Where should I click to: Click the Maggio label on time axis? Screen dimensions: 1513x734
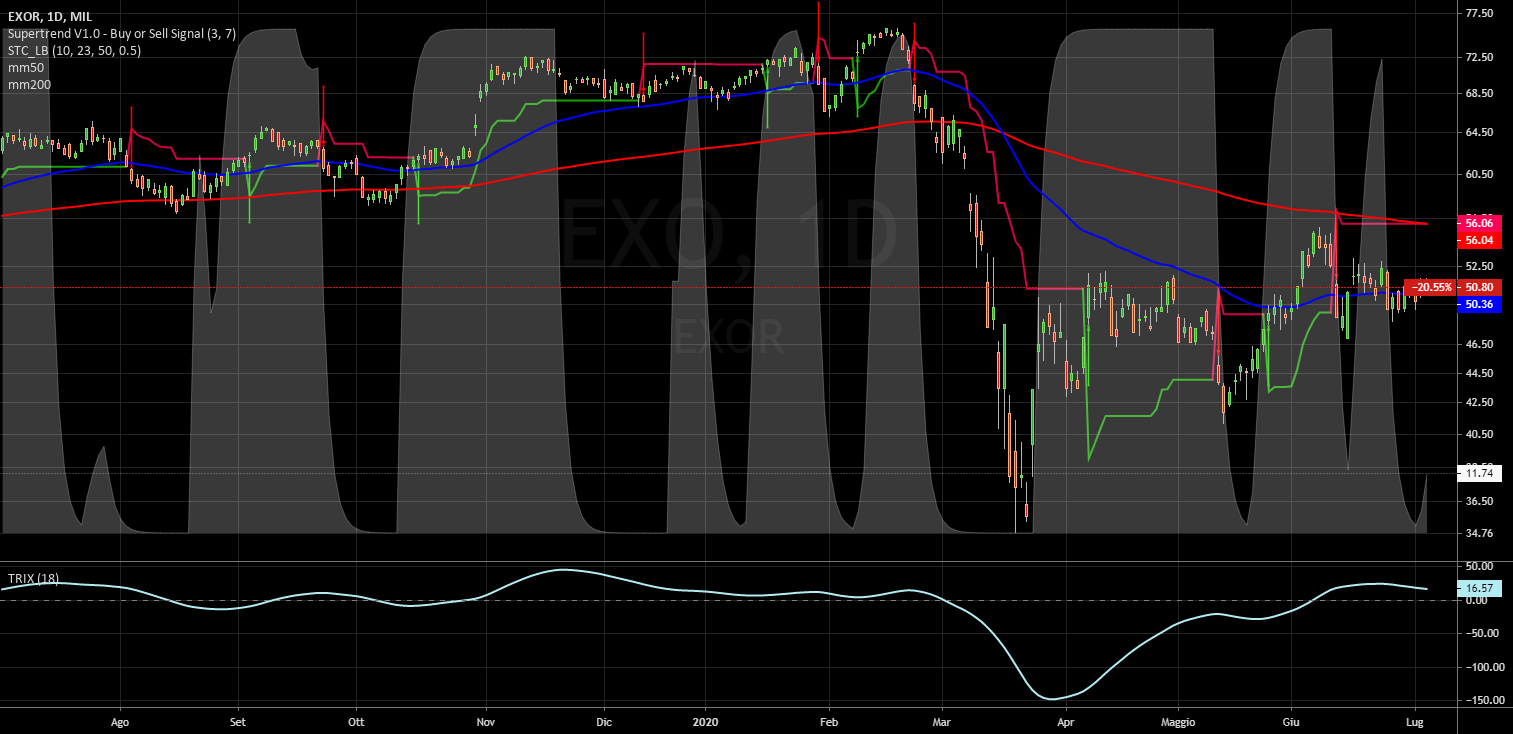pos(1179,720)
